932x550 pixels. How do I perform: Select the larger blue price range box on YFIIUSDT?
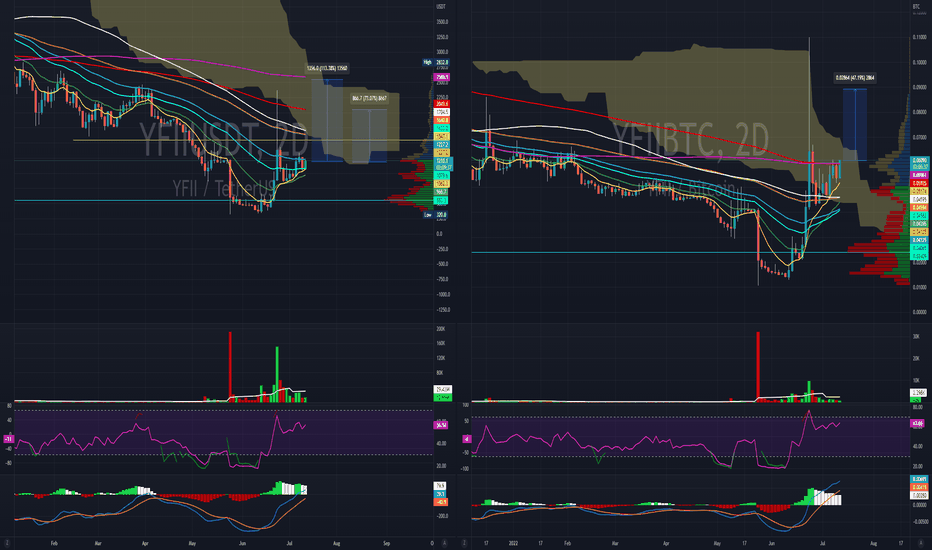pyautogui.click(x=327, y=120)
